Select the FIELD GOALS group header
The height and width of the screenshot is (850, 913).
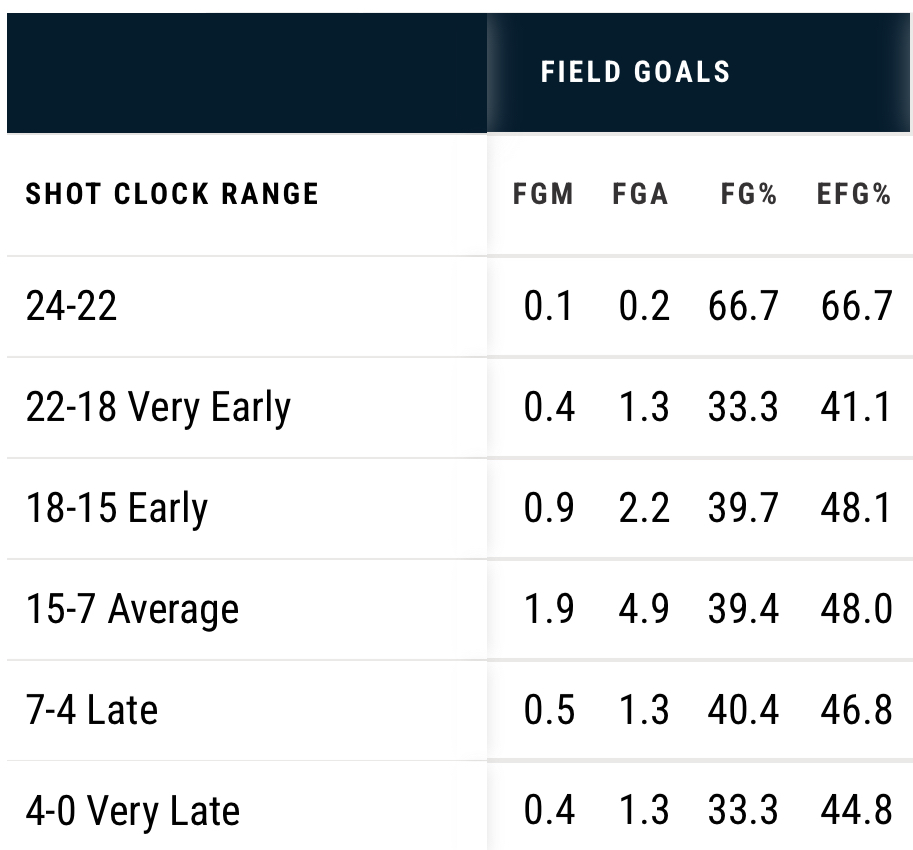635,72
